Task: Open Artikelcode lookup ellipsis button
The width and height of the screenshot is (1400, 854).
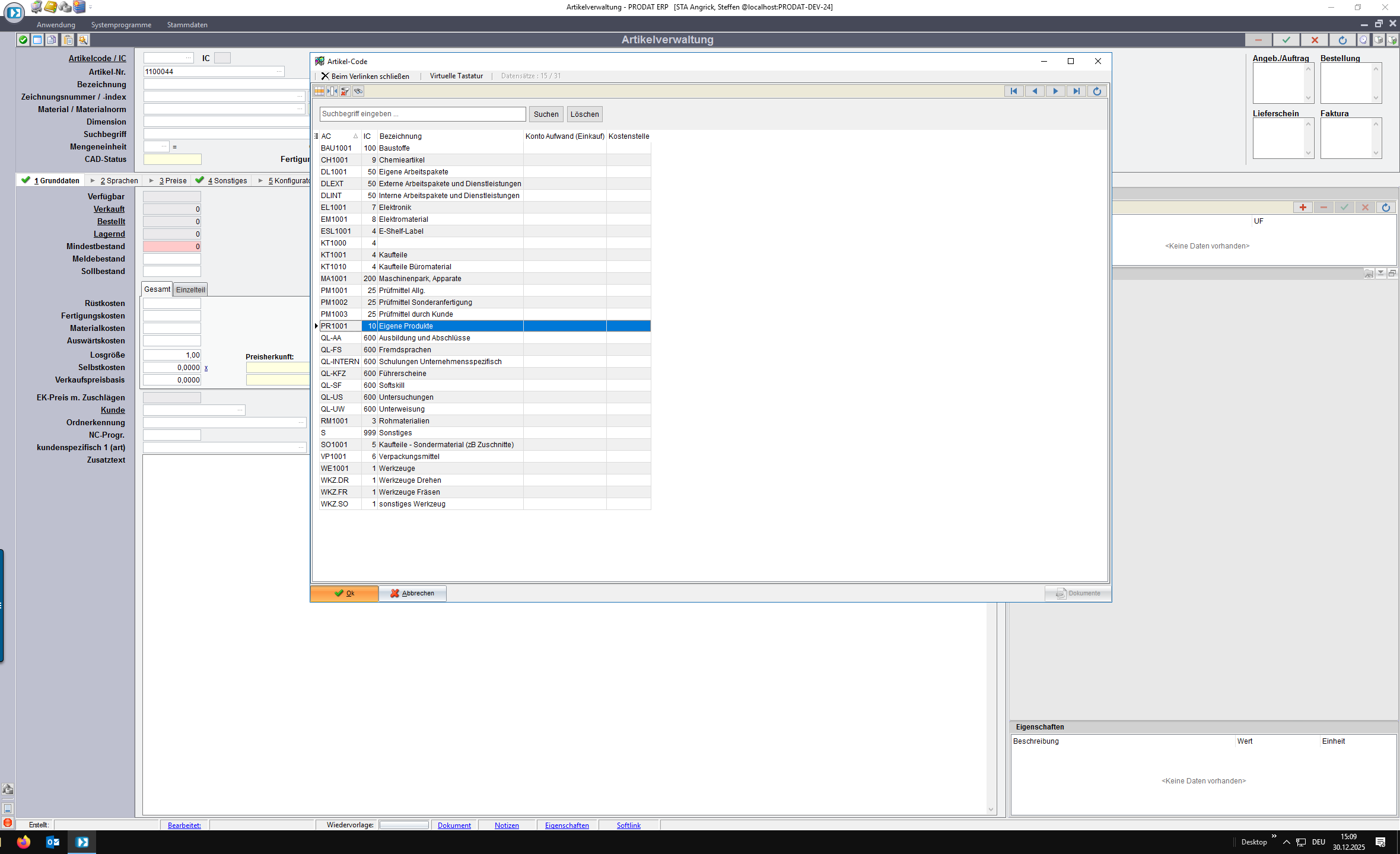Action: coord(188,58)
